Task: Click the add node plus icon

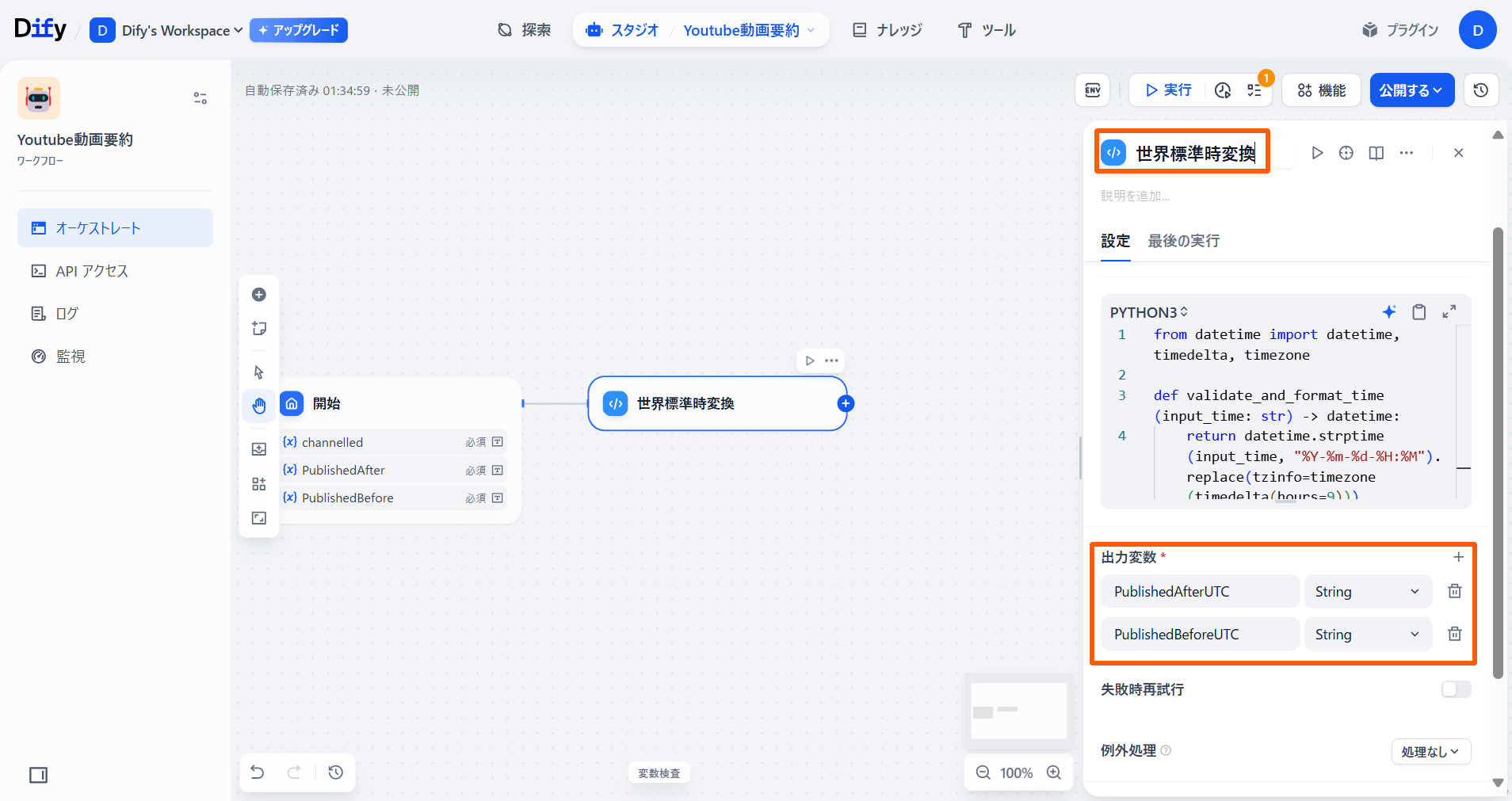Action: [x=259, y=295]
